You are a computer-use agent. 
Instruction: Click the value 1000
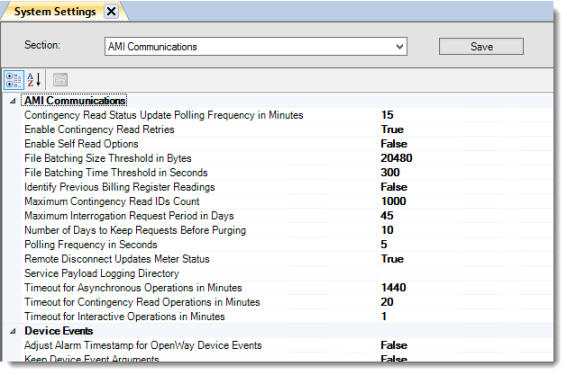(x=393, y=201)
